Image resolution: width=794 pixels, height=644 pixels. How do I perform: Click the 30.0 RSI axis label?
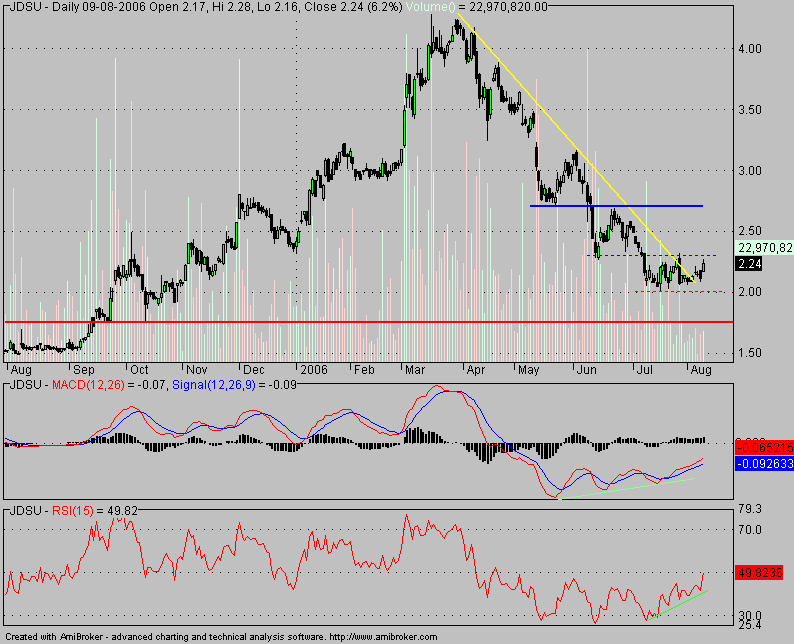pyautogui.click(x=749, y=616)
